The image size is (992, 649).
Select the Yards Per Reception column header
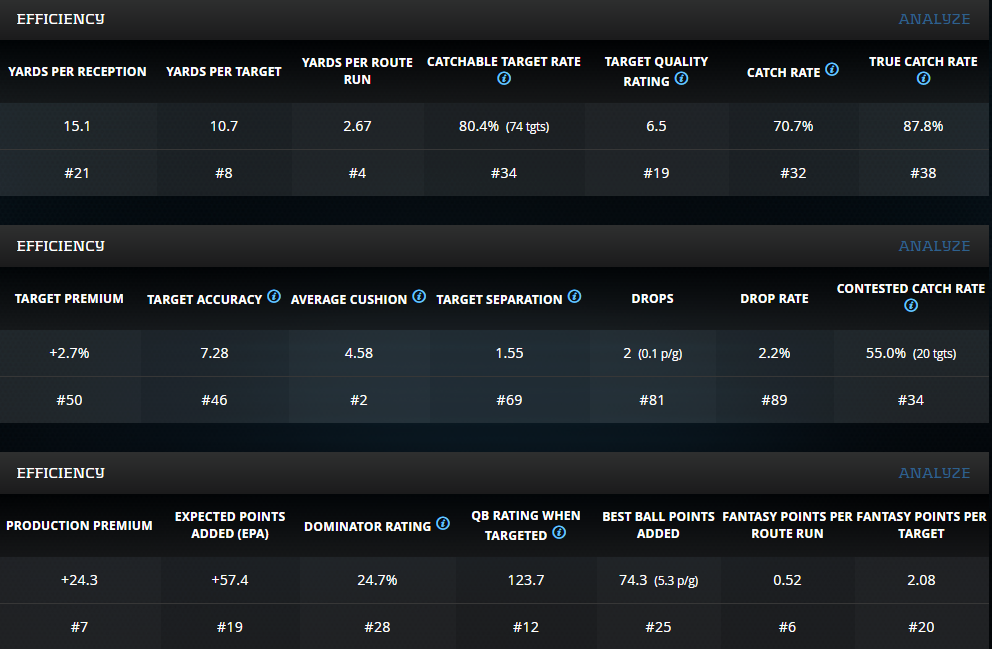point(77,72)
